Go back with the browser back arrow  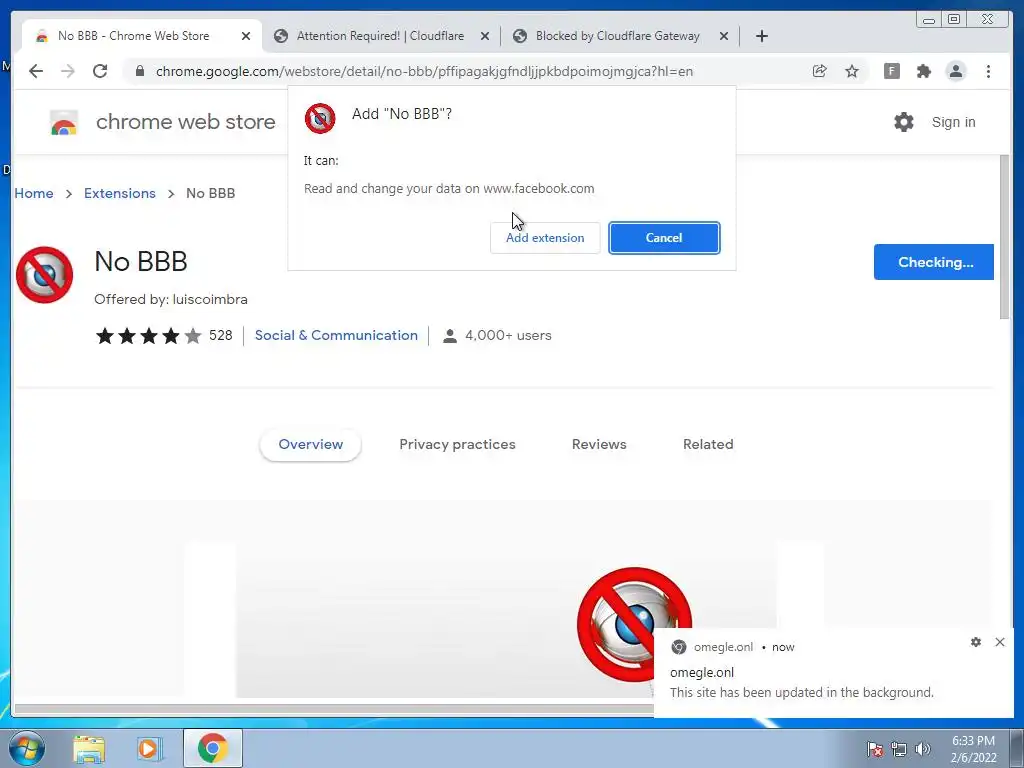36,71
